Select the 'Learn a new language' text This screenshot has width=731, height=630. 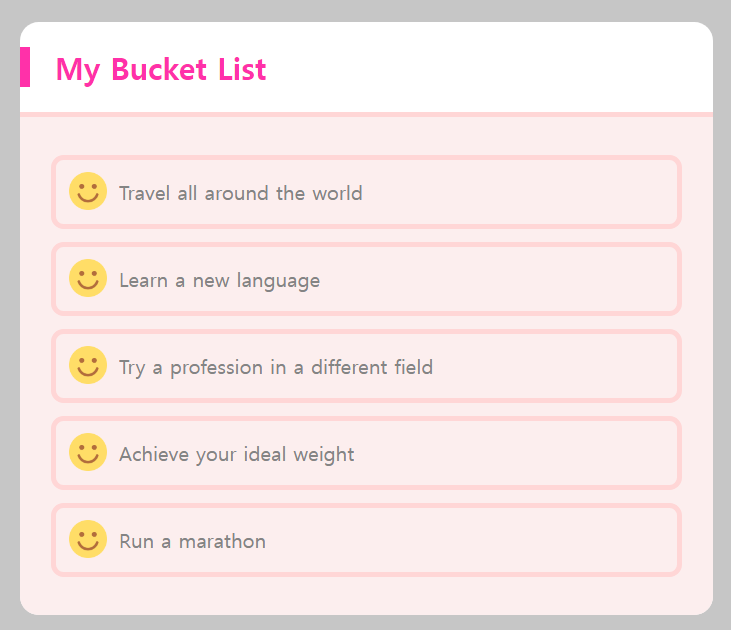[219, 280]
